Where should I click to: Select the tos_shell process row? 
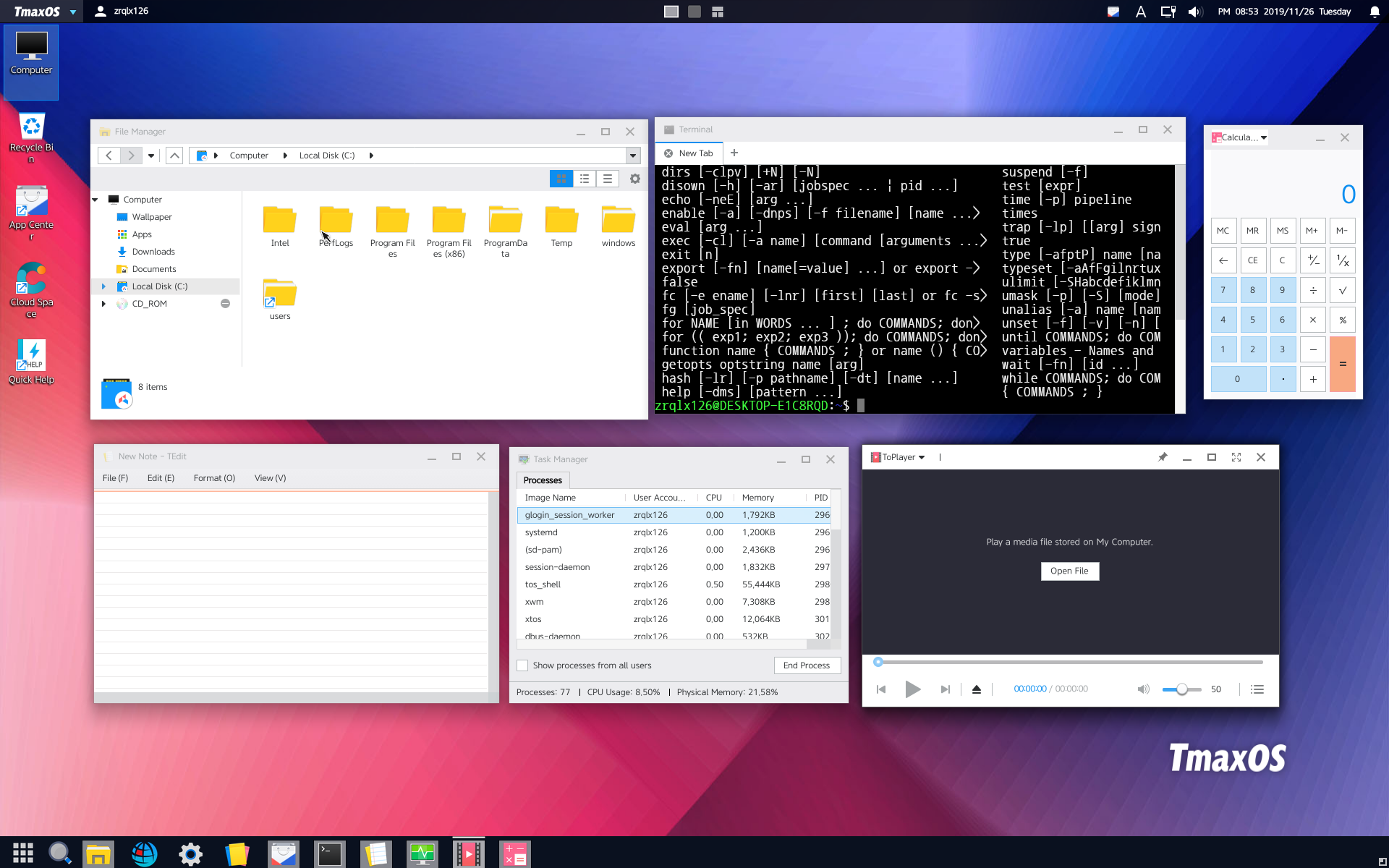pos(674,584)
